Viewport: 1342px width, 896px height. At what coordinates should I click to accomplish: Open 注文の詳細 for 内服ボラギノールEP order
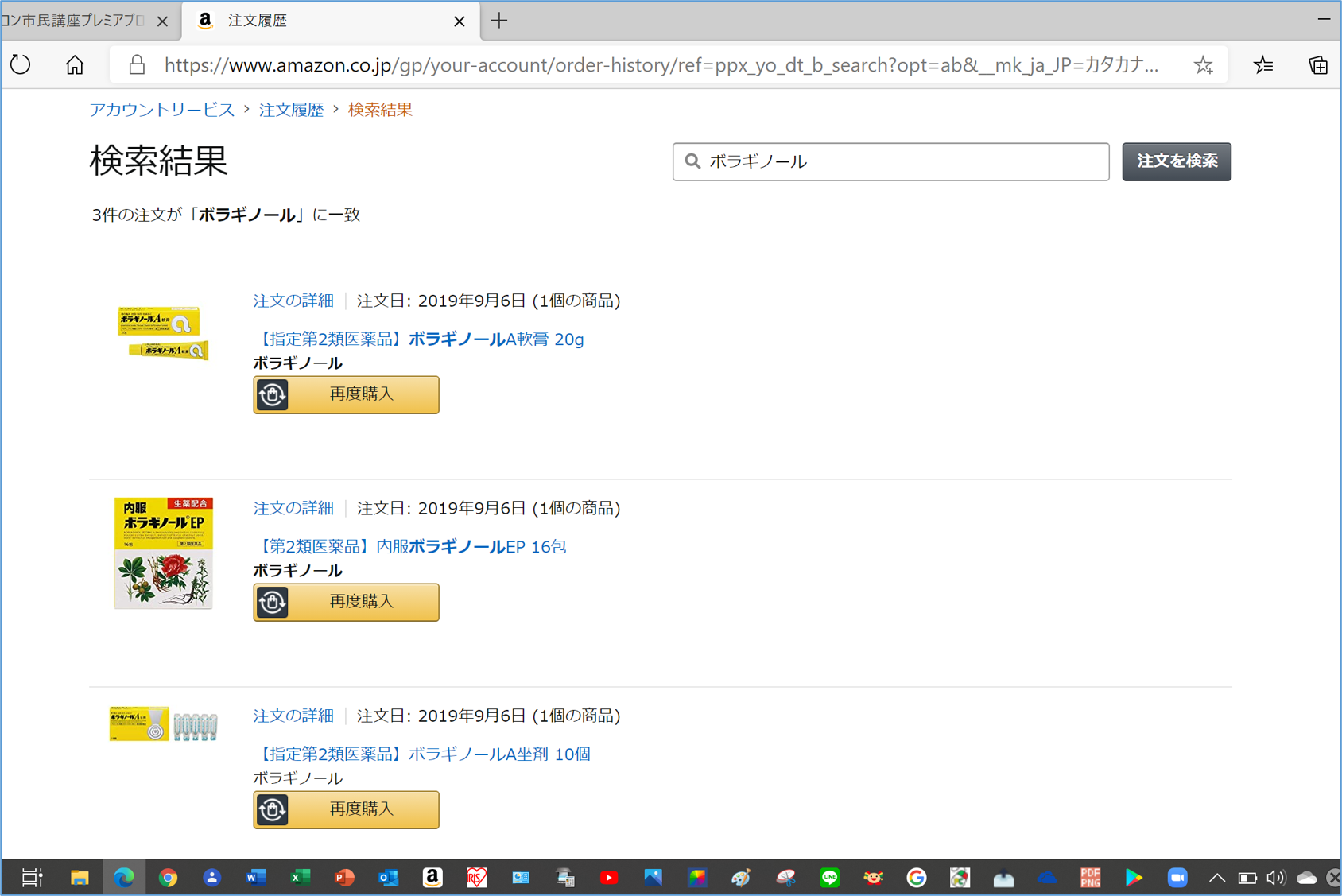(293, 508)
